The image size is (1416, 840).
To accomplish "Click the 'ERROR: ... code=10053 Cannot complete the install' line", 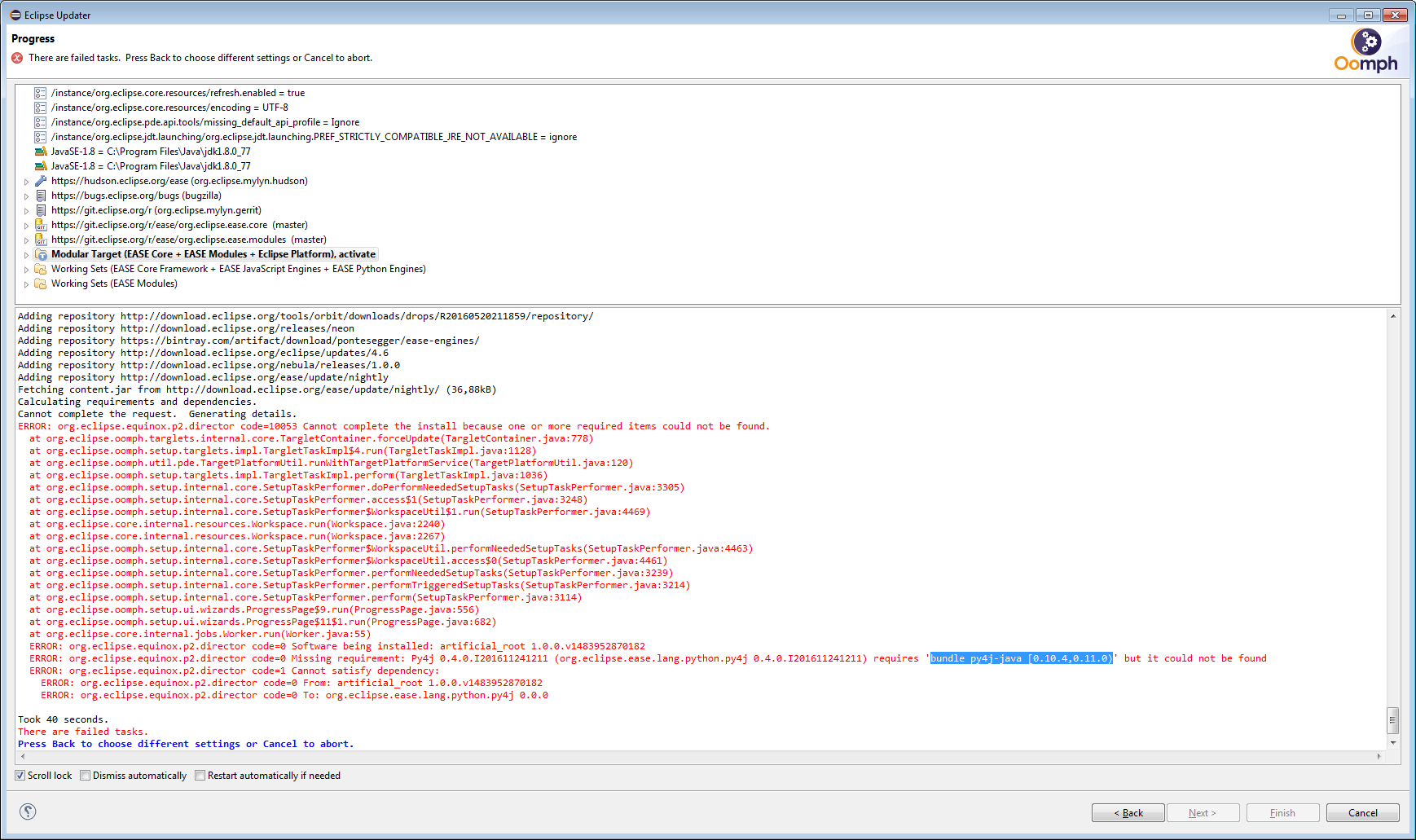I will coord(394,426).
